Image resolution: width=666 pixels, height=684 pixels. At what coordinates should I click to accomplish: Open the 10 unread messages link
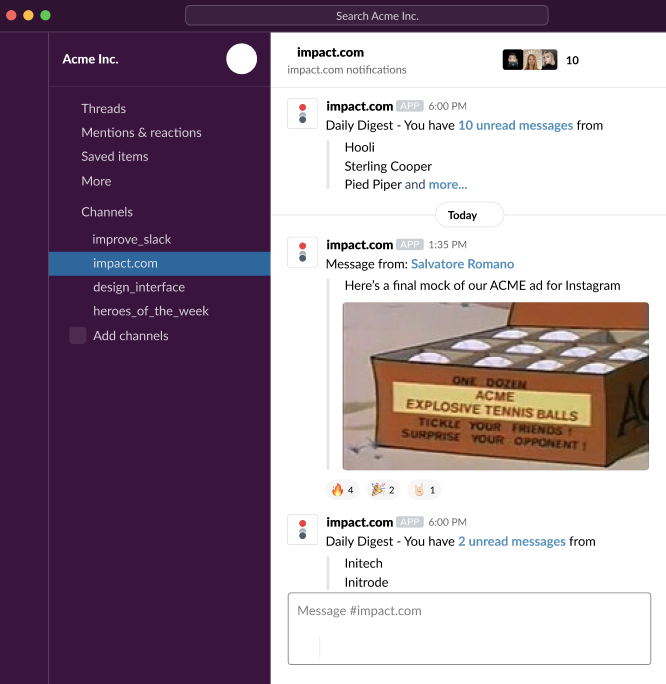515,125
